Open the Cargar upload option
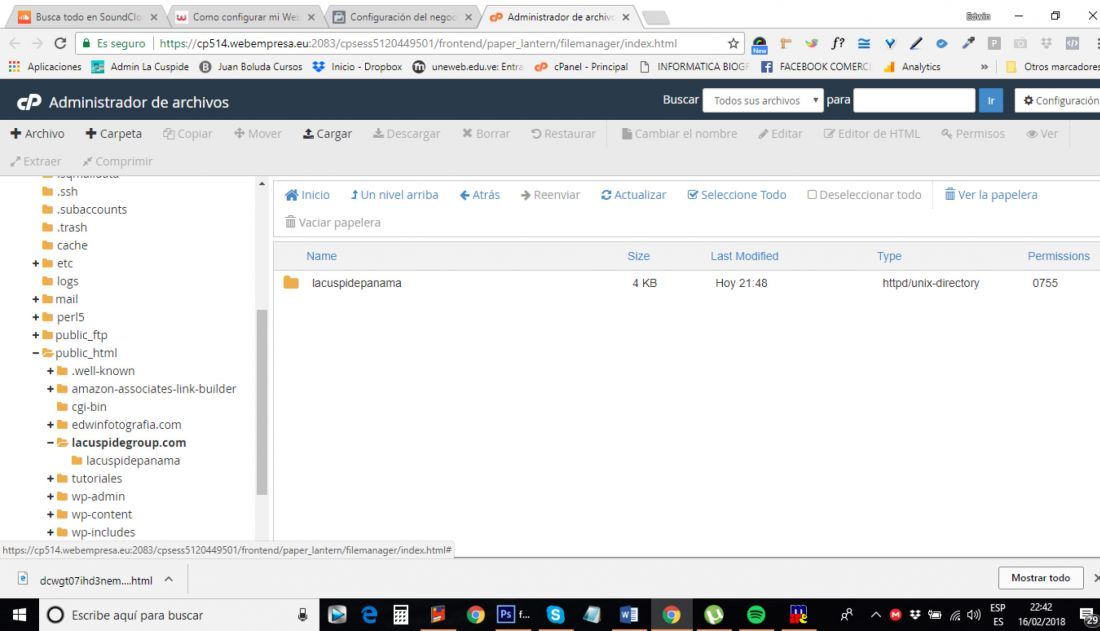The image size is (1100, 631). [327, 133]
